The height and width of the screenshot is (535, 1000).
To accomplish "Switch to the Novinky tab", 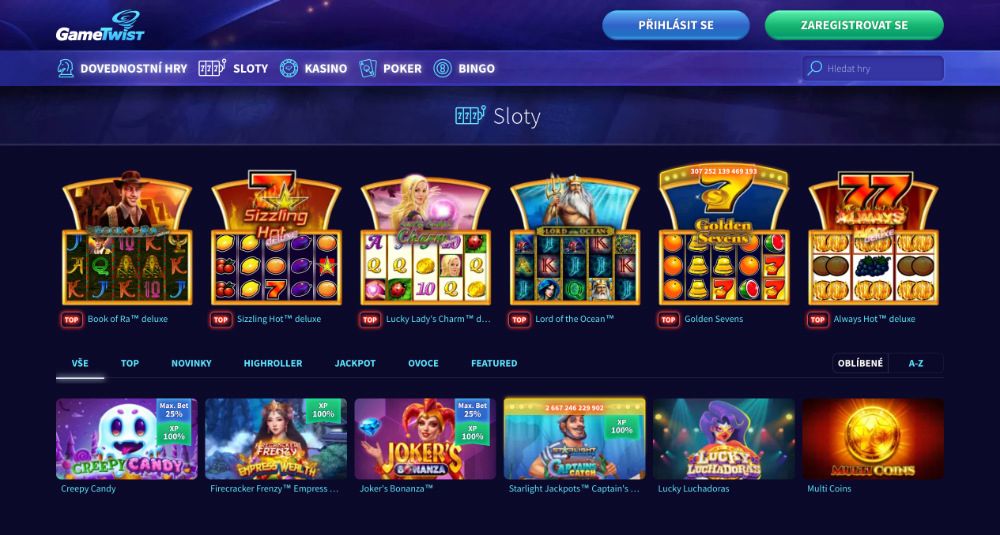I will [x=191, y=363].
